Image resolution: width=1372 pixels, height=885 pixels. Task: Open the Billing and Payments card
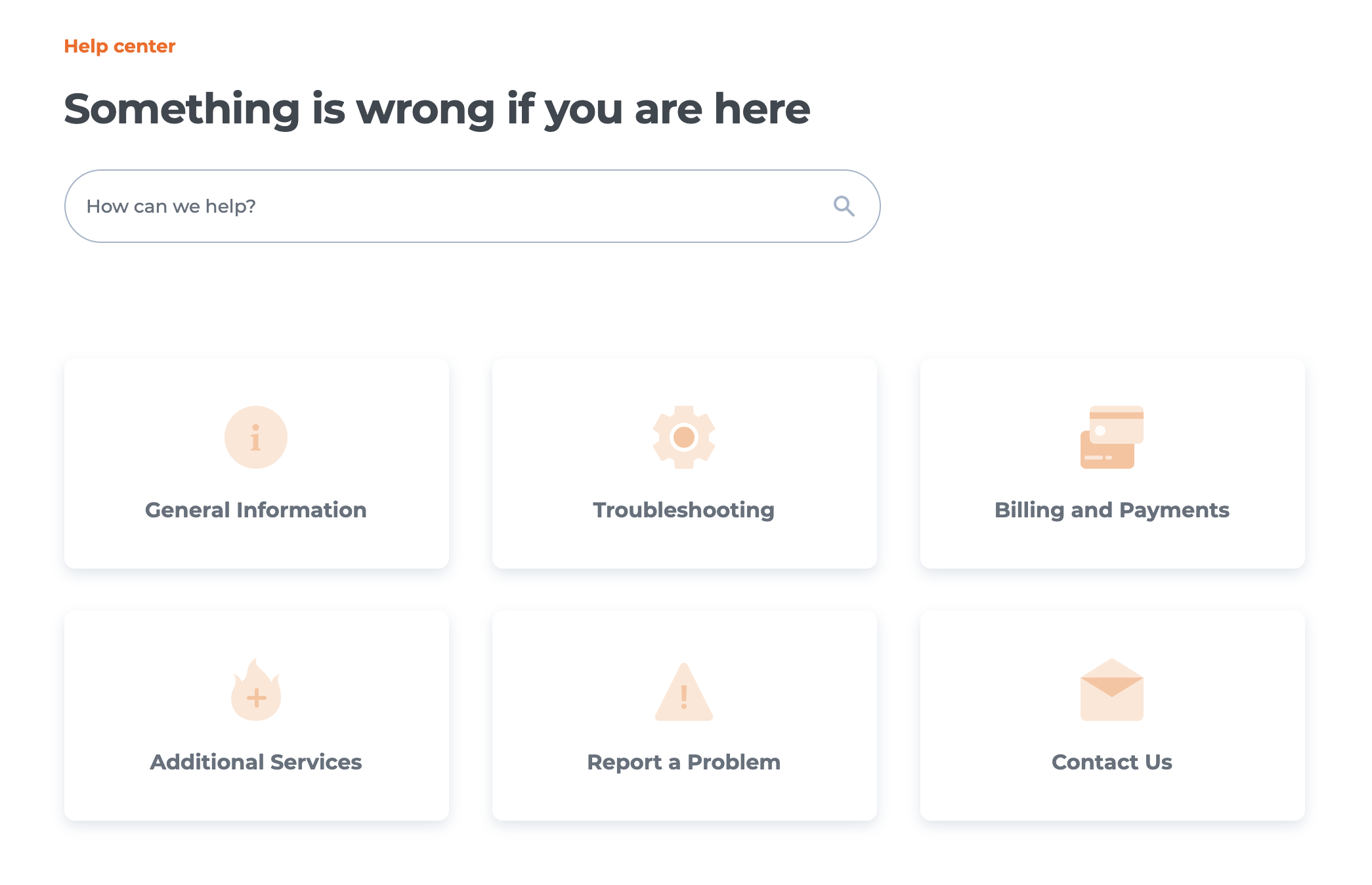(x=1113, y=464)
